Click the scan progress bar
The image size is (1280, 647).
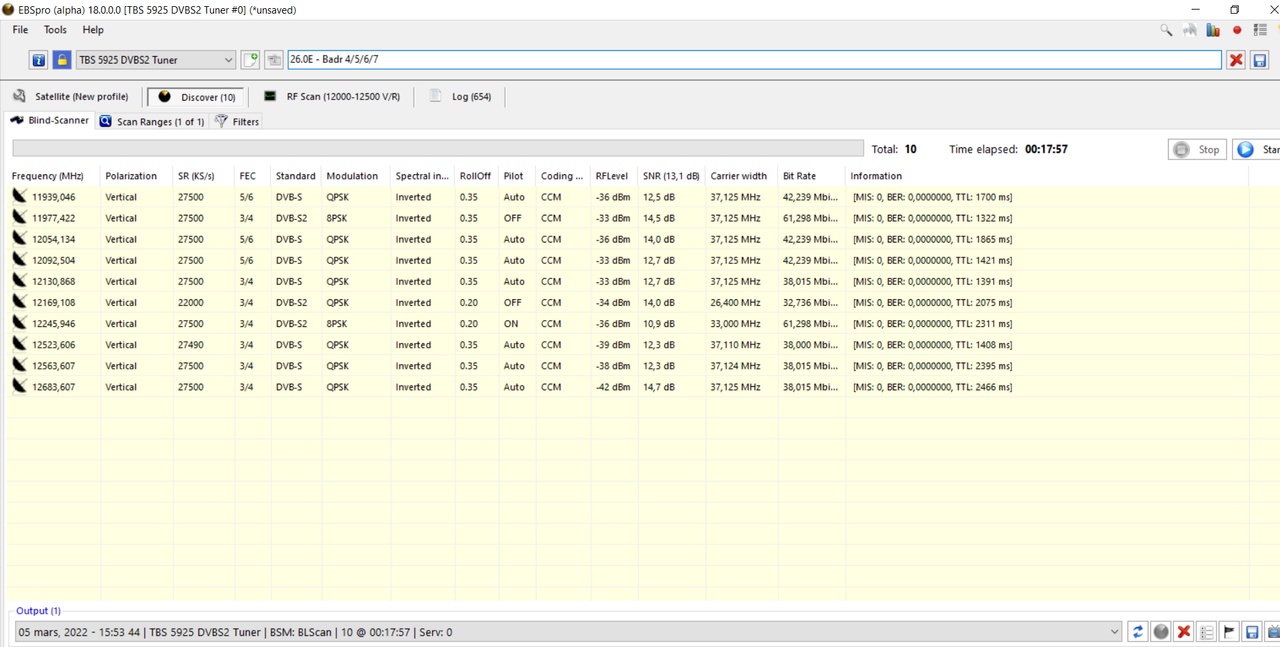(438, 149)
